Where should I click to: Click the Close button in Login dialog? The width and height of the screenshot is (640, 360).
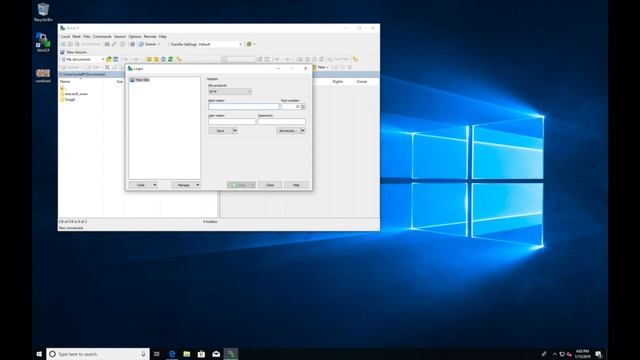[x=270, y=185]
